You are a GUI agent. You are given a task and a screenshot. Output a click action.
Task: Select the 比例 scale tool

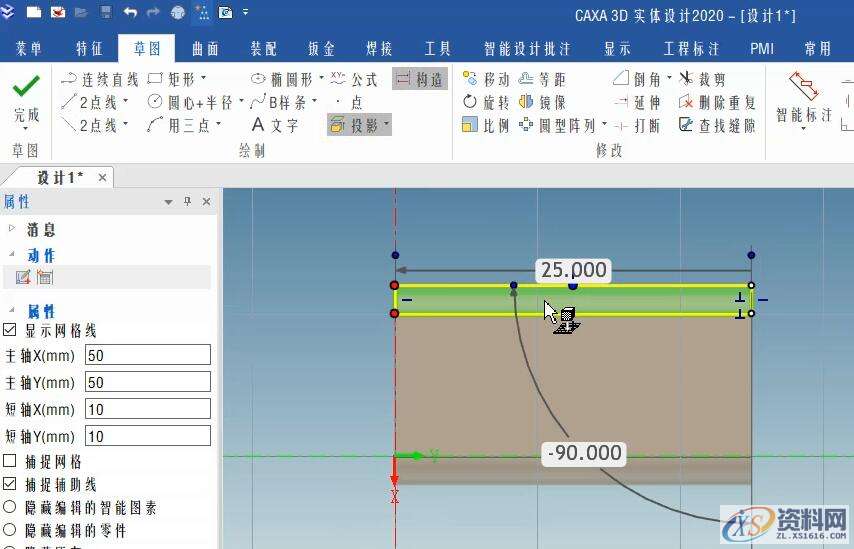[x=485, y=126]
